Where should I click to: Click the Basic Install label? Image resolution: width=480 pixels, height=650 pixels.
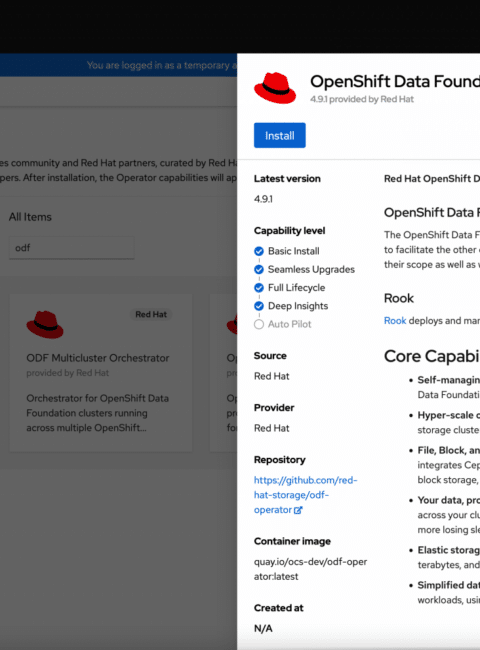(294, 251)
